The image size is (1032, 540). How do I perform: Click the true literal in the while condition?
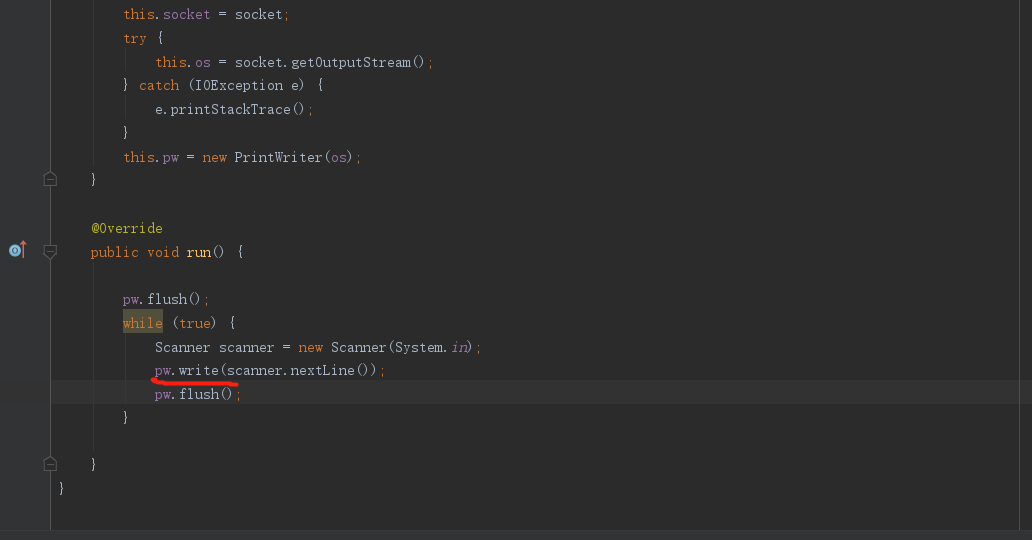[x=195, y=323]
